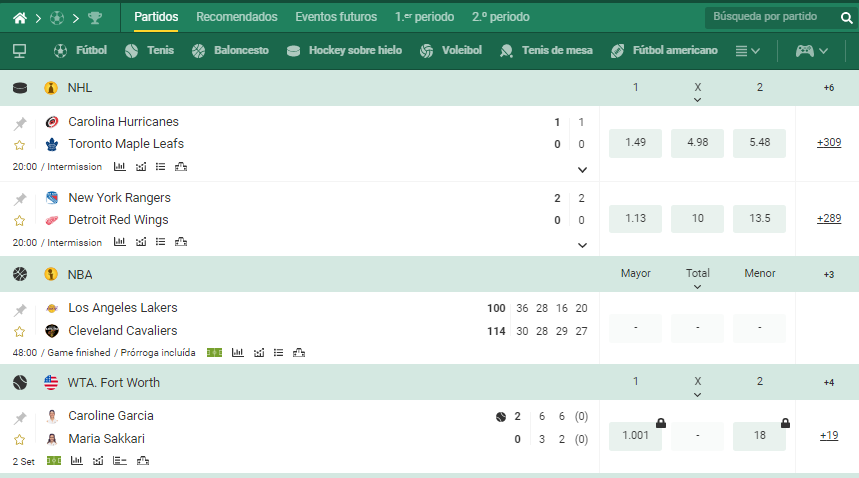The image size is (859, 478).
Task: Open bar chart statistics for Garcia match
Action: 77,460
